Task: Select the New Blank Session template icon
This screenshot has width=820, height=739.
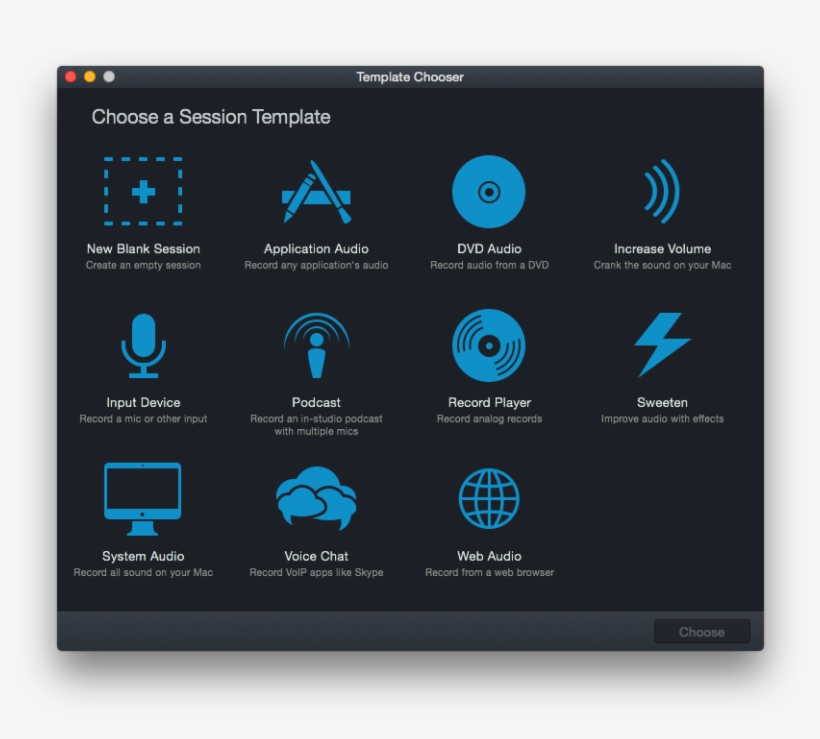Action: [x=143, y=190]
